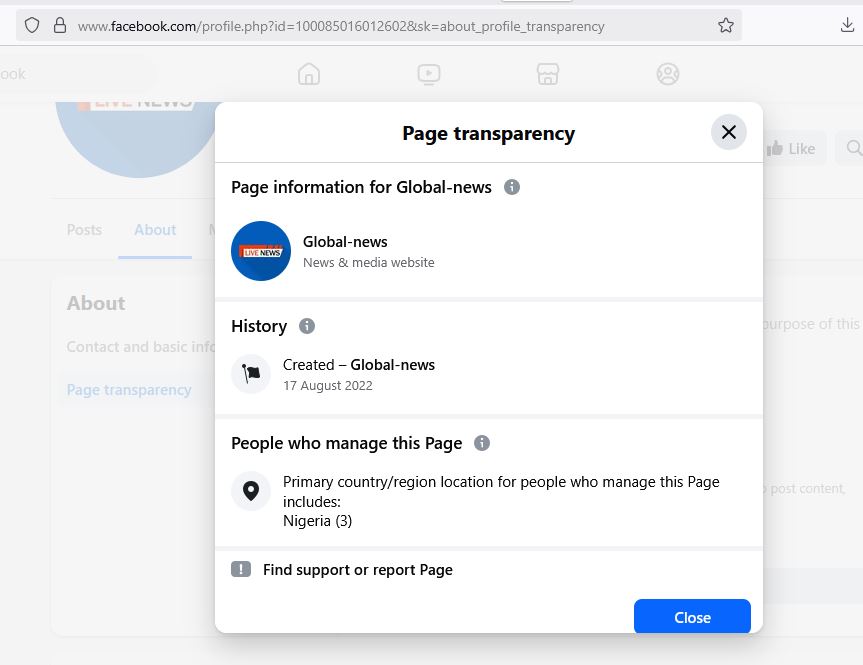Click the 'Nigeria (3)' location text
863x665 pixels.
317,521
